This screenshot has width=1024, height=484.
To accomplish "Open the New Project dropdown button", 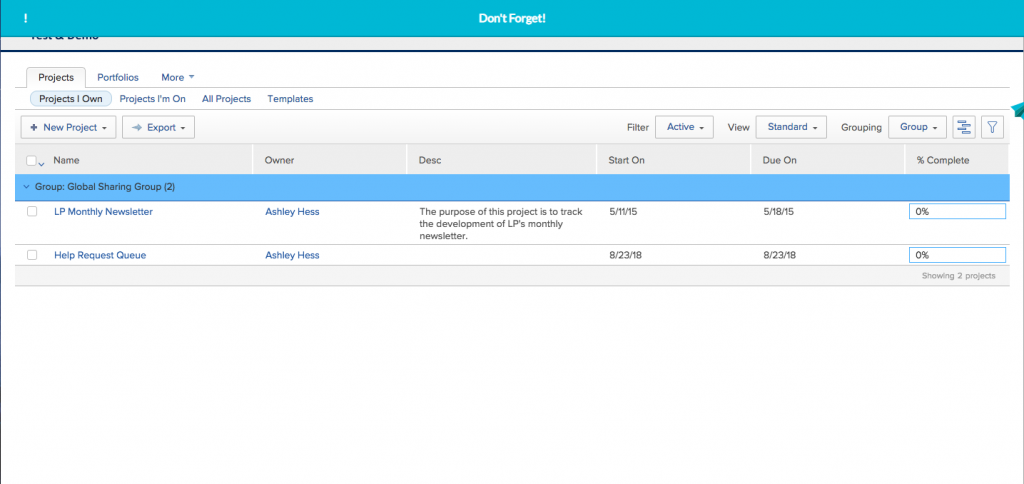I will [68, 127].
